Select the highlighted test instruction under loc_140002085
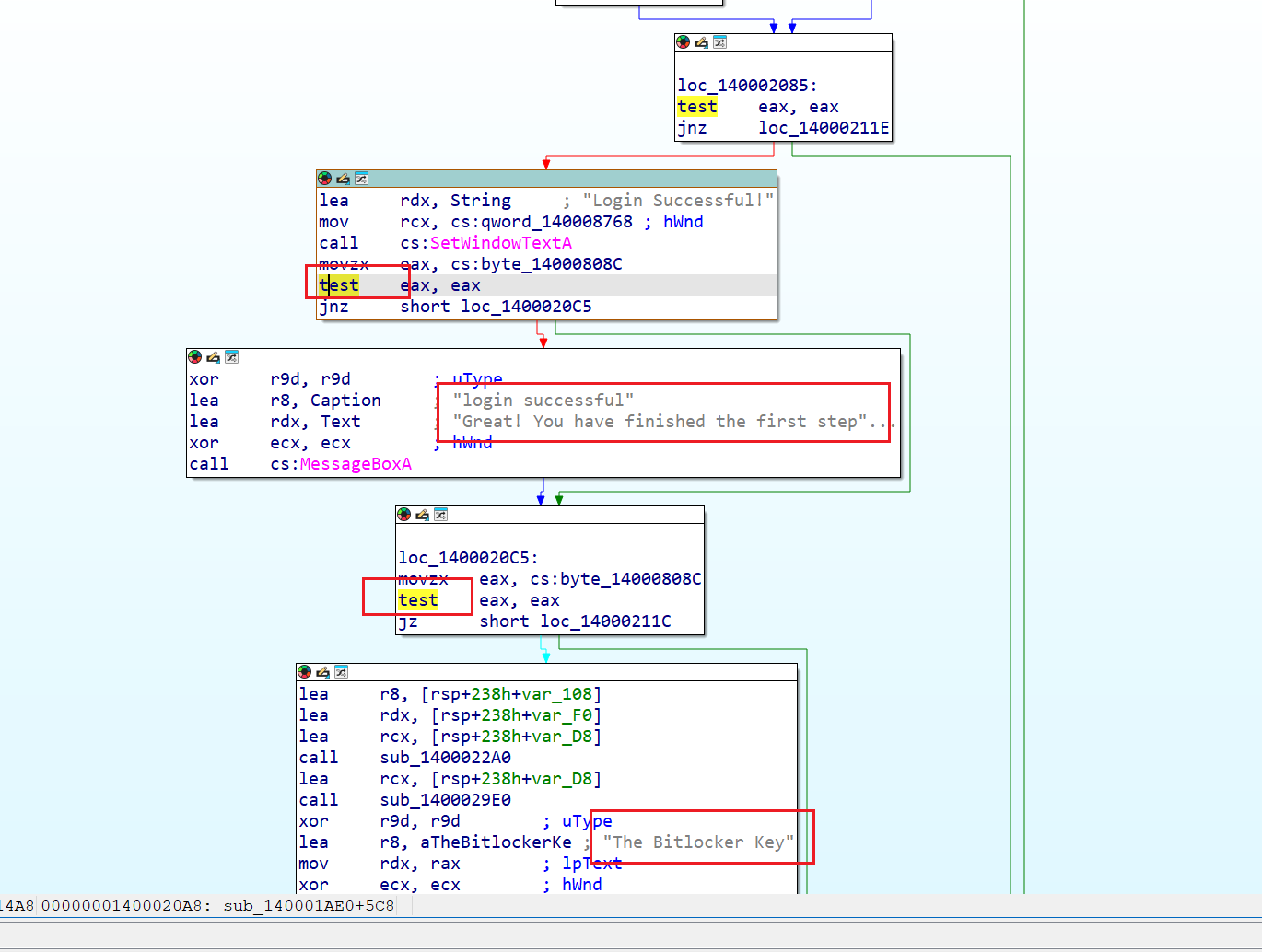 (697, 107)
